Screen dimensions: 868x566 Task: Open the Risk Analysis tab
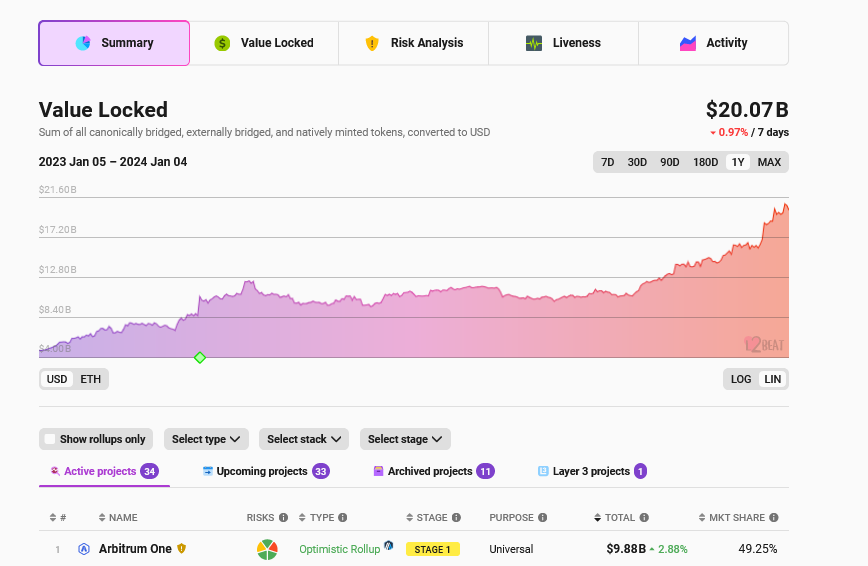pos(414,43)
